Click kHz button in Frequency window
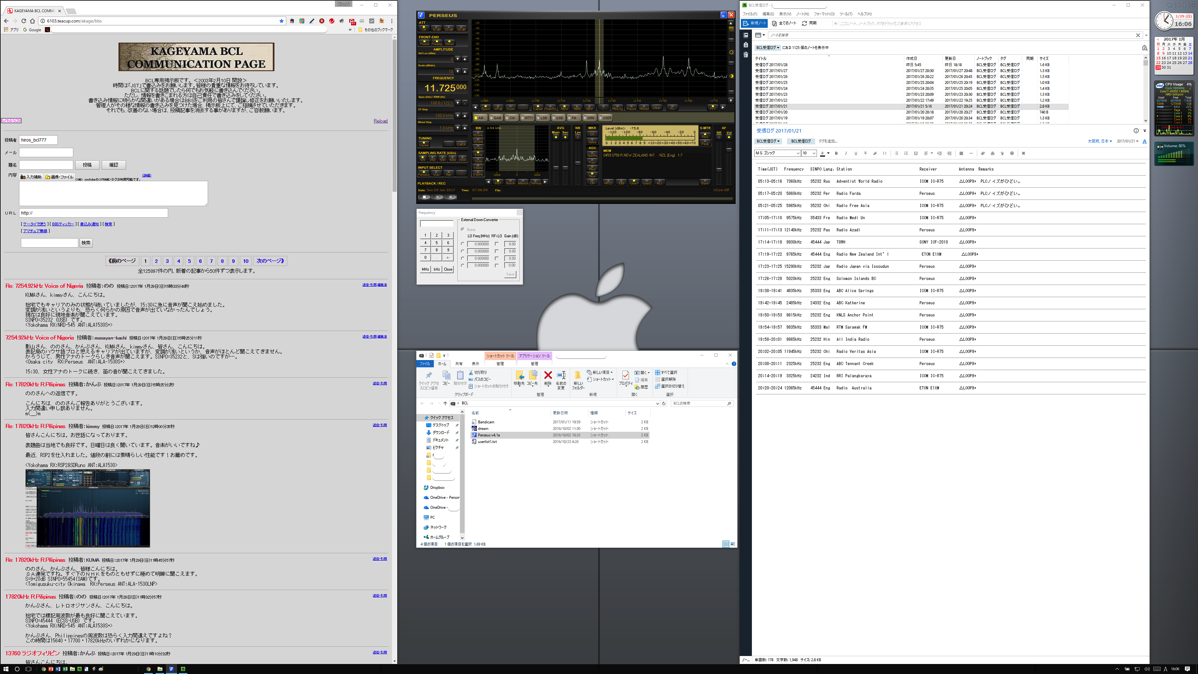 [x=436, y=269]
